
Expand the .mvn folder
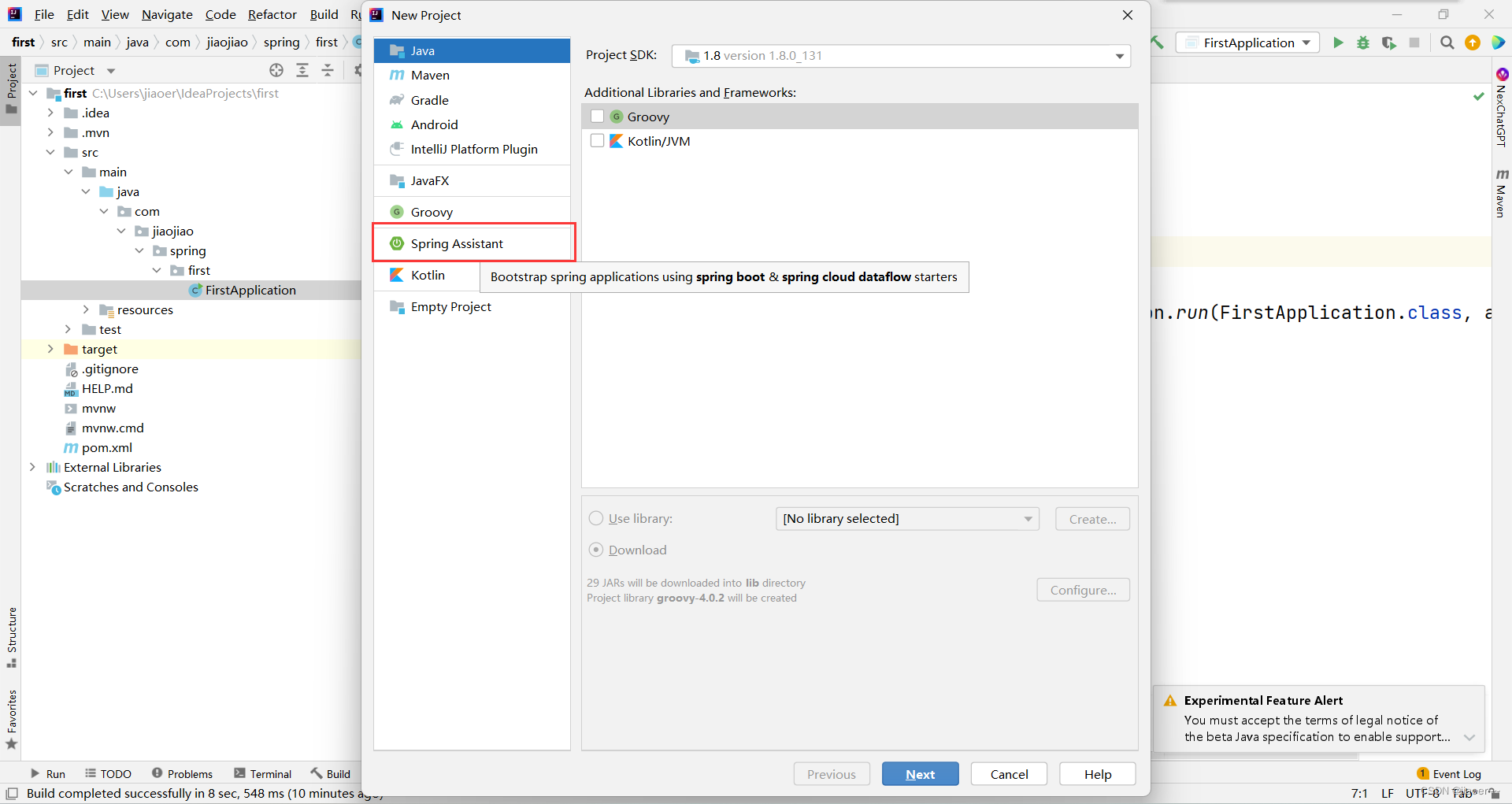50,132
